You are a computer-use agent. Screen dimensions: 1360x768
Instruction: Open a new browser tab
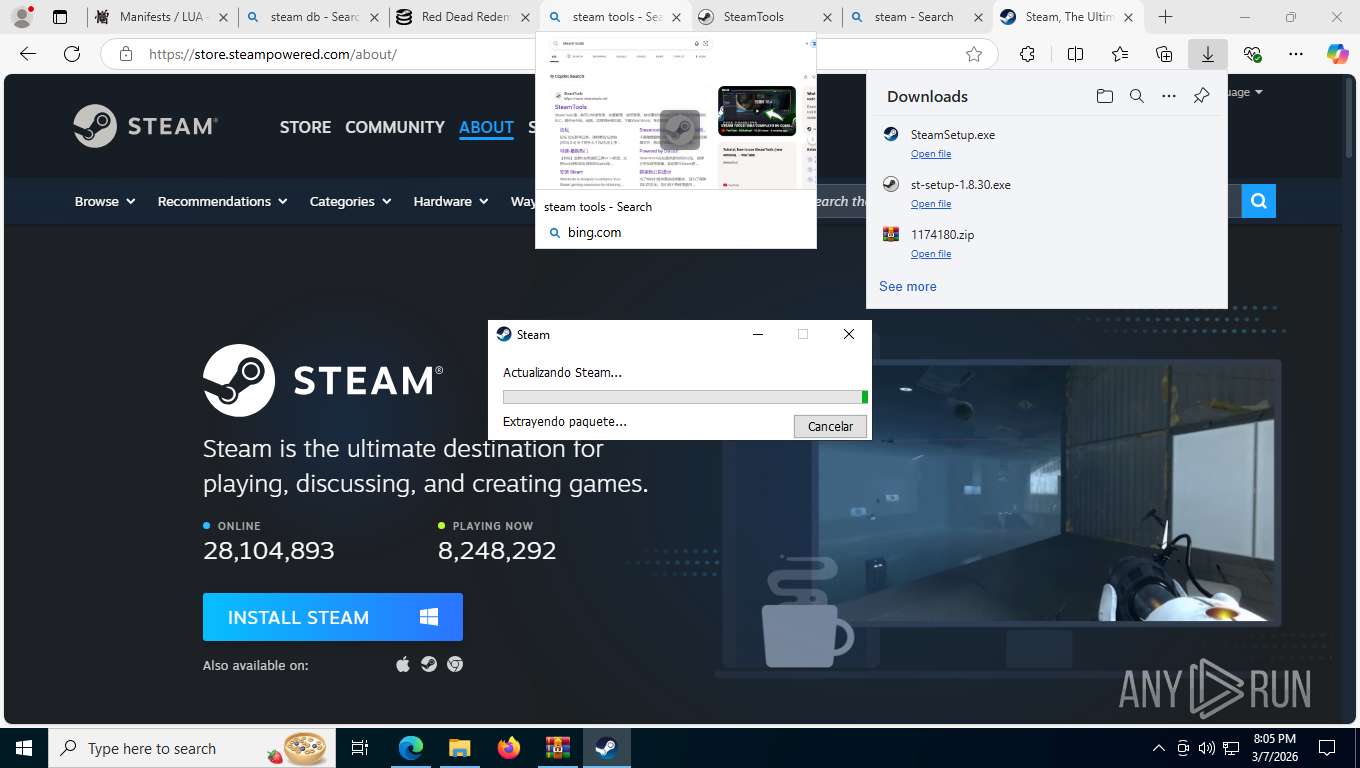click(x=1165, y=17)
